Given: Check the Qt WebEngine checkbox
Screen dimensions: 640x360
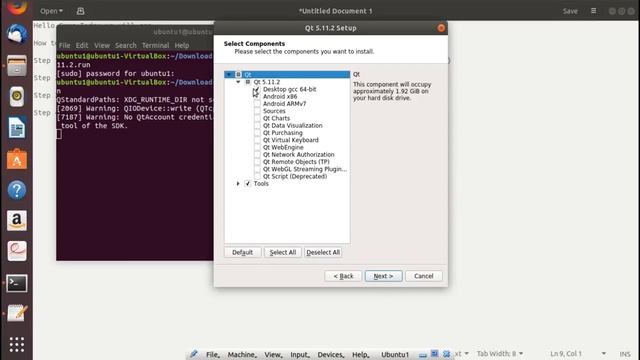Looking at the screenshot, I should 257,147.
